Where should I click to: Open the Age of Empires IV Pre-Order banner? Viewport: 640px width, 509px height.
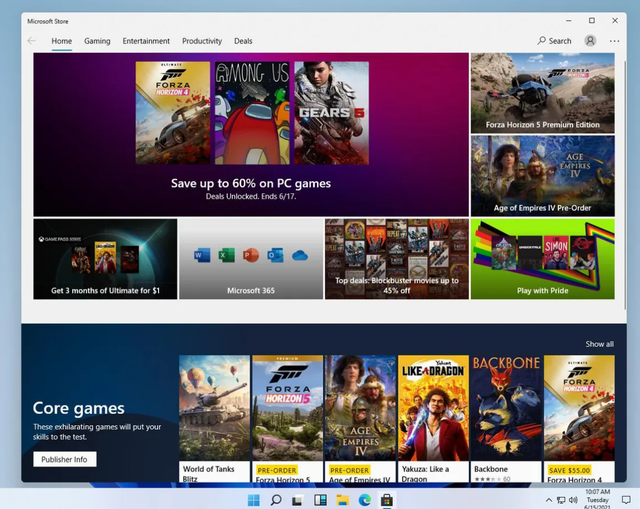542,175
